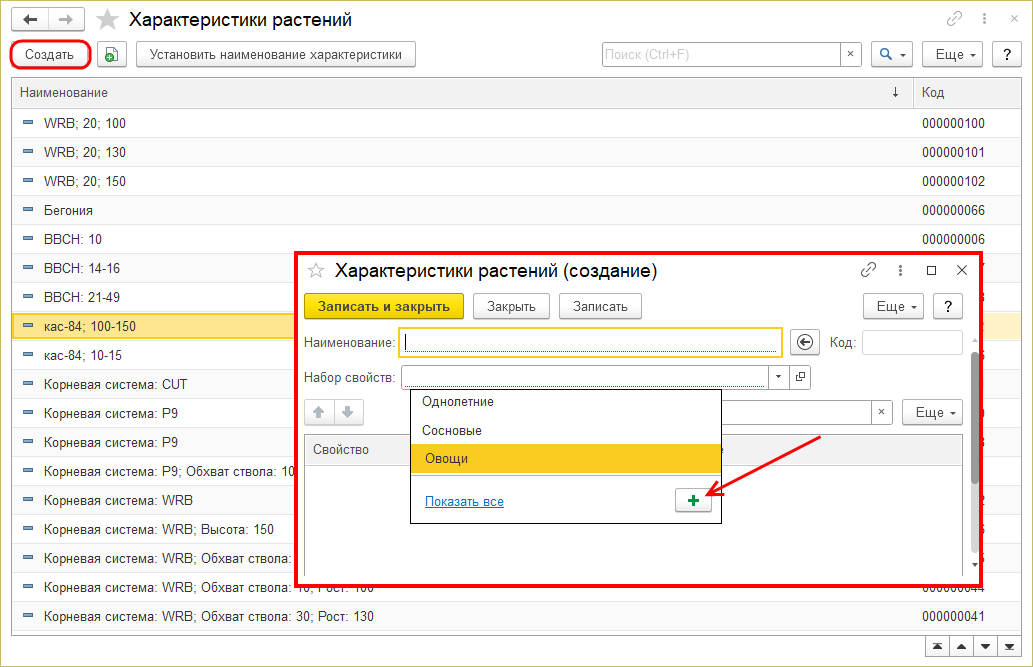Copy link icon in creation dialog
Image resolution: width=1033 pixels, height=667 pixels.
tap(868, 270)
